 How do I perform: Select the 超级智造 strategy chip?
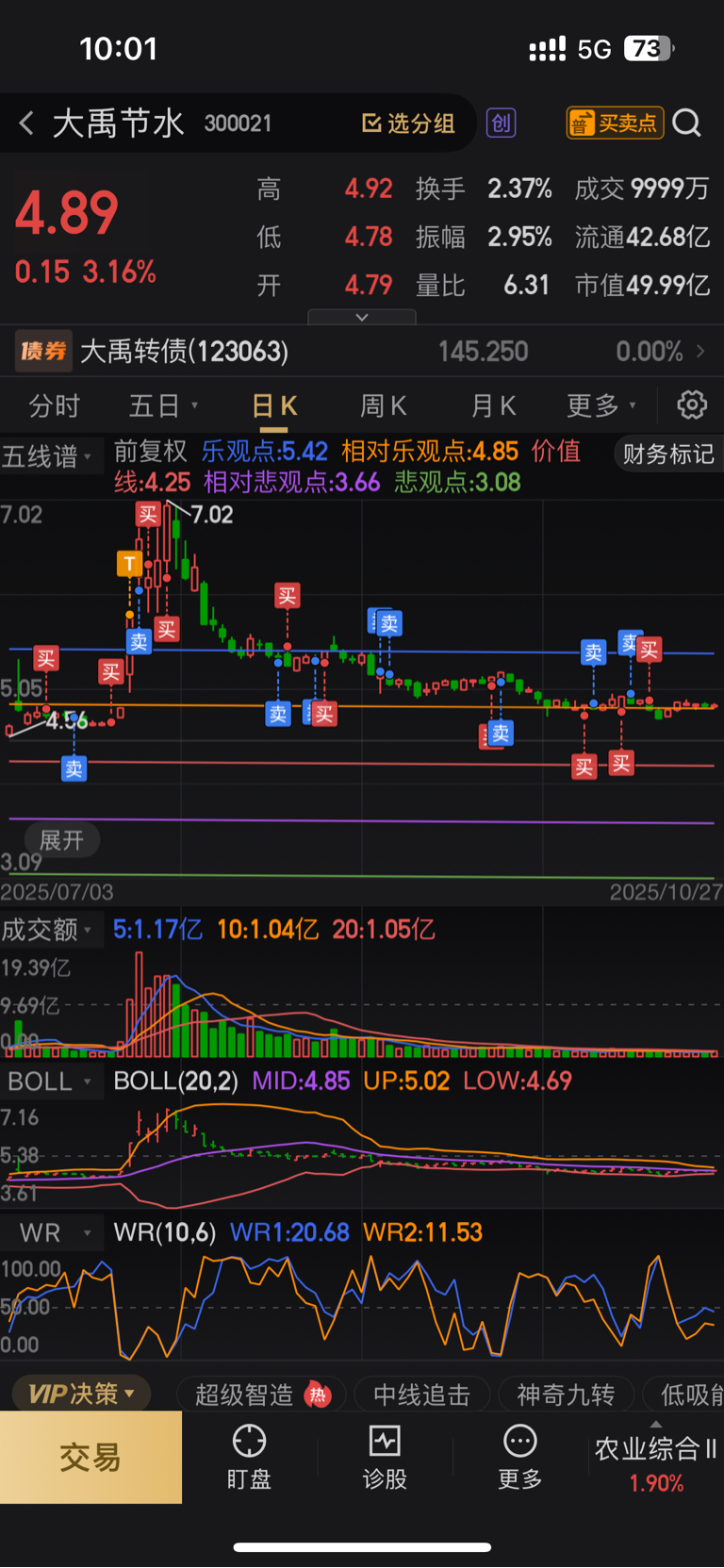coord(261,1395)
